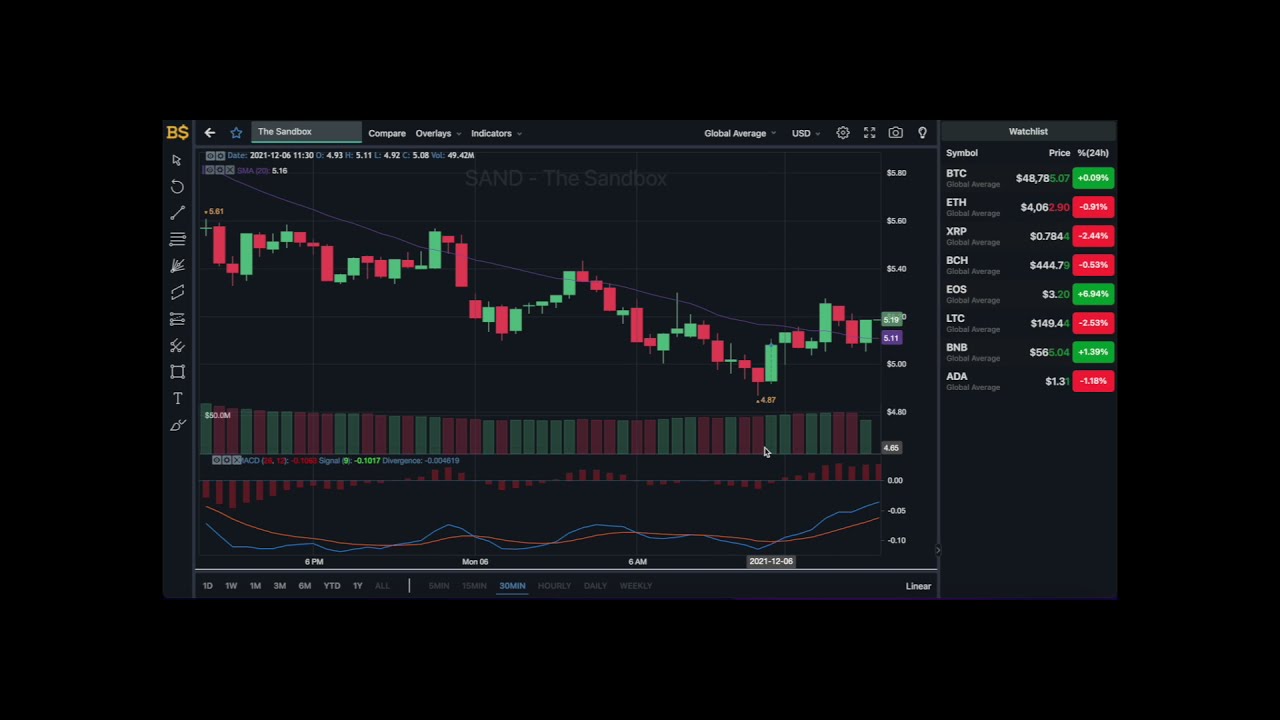The width and height of the screenshot is (1280, 720).
Task: Open settings for main price series
Action: 219,155
